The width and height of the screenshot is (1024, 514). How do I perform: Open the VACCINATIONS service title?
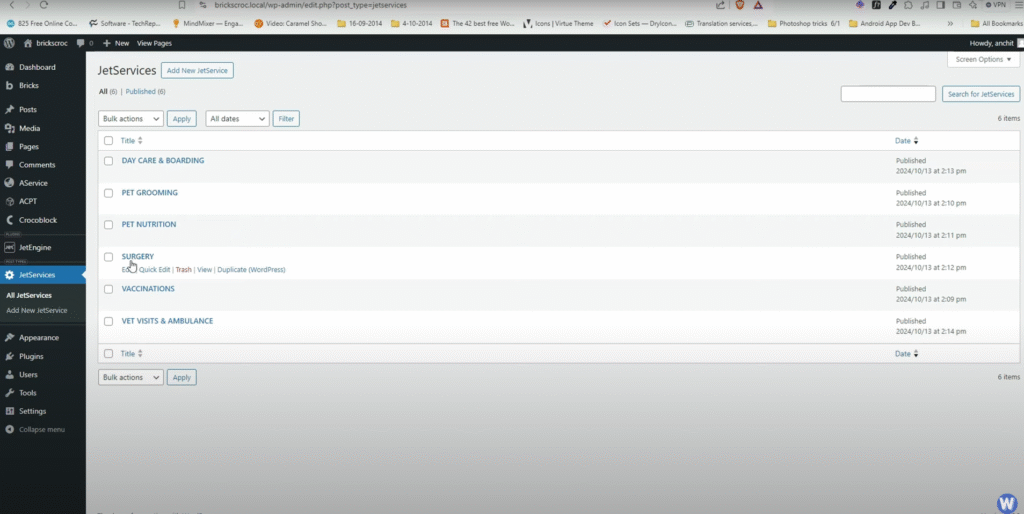coord(148,289)
